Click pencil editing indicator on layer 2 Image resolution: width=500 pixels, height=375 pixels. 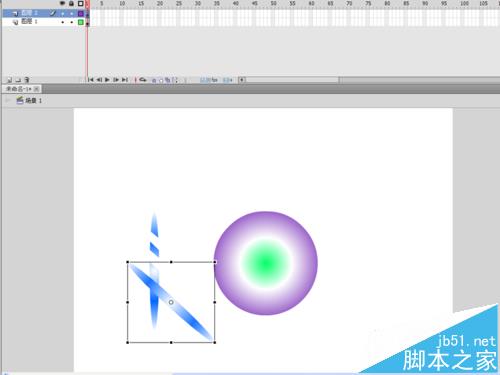tap(53, 13)
